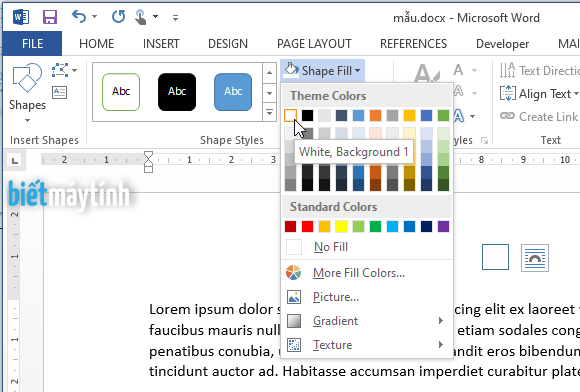Toggle Touch/Mouse mode icon
The width and height of the screenshot is (580, 392).
pyautogui.click(x=141, y=17)
